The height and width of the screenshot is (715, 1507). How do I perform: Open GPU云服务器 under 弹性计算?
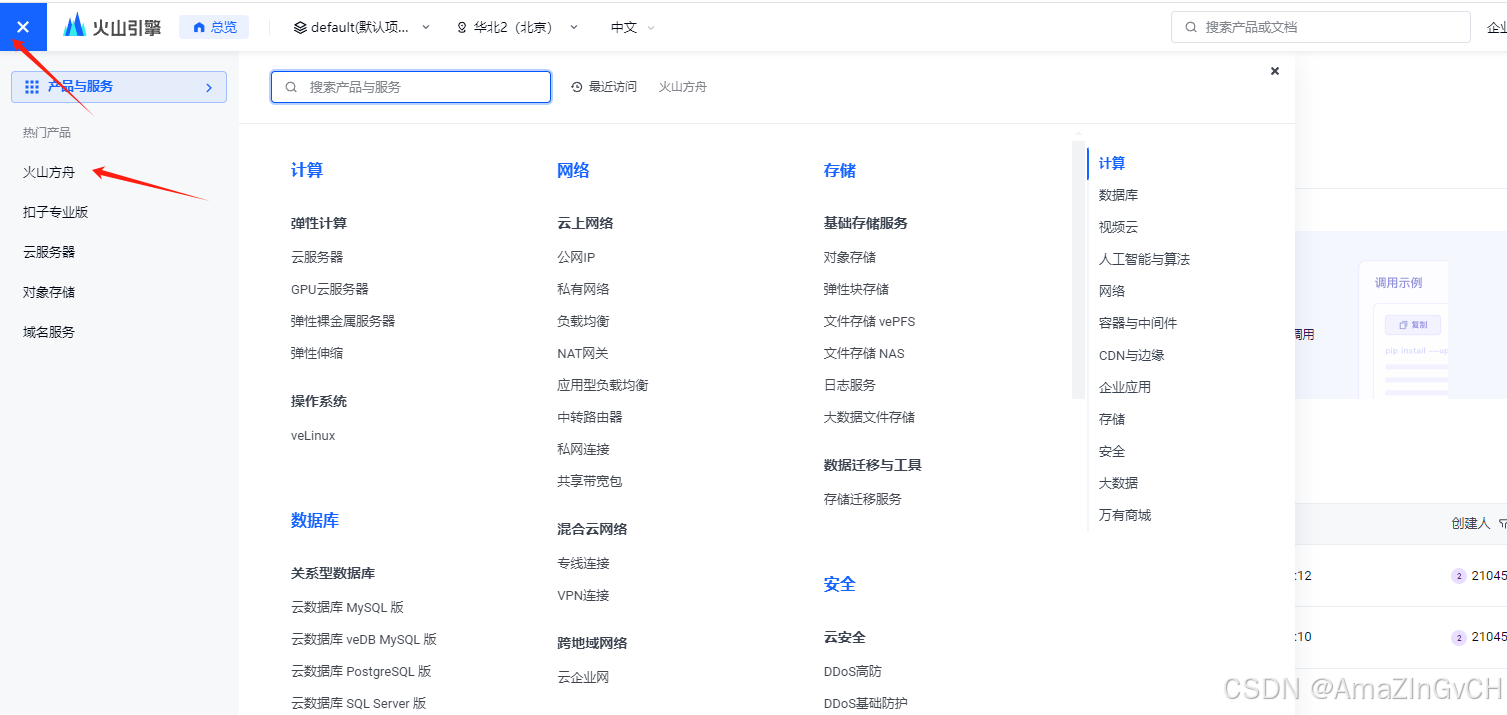pyautogui.click(x=330, y=289)
